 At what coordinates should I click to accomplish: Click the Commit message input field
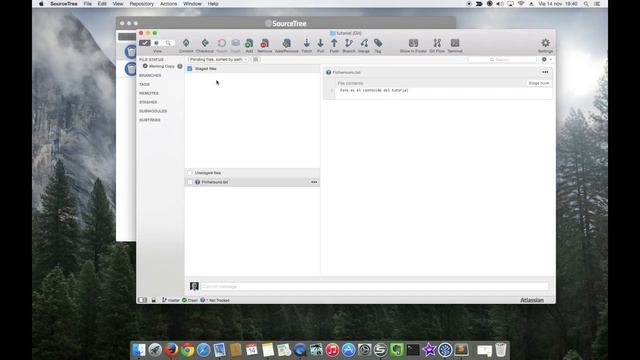[374, 287]
